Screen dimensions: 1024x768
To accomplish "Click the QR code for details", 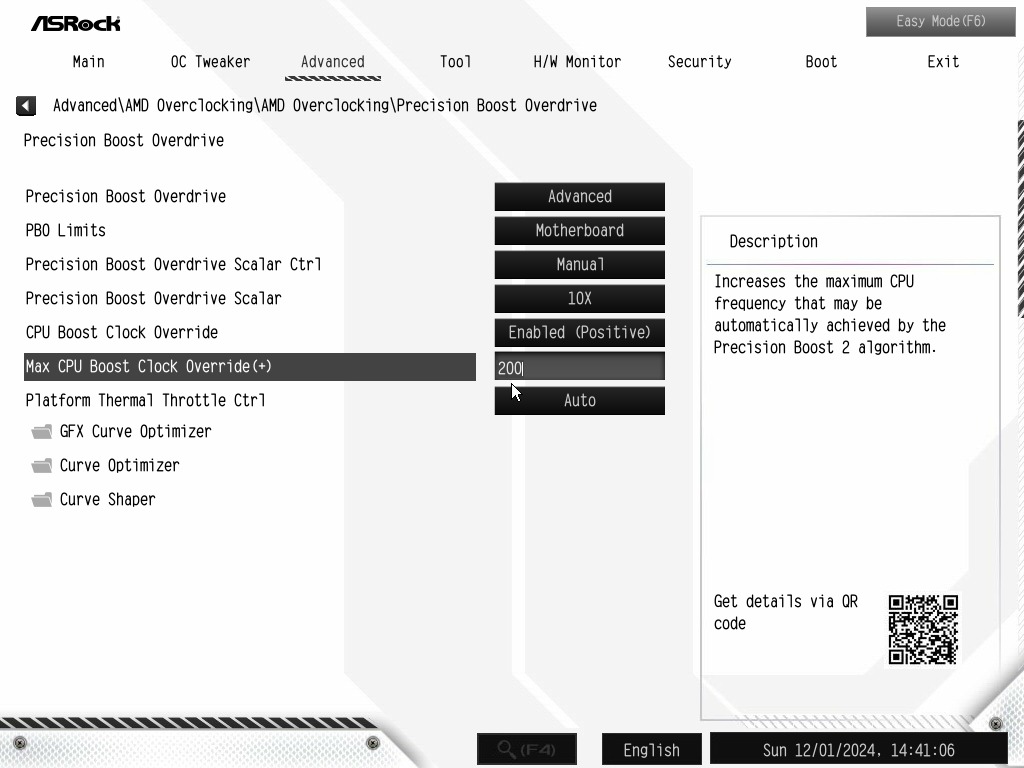I will (923, 630).
